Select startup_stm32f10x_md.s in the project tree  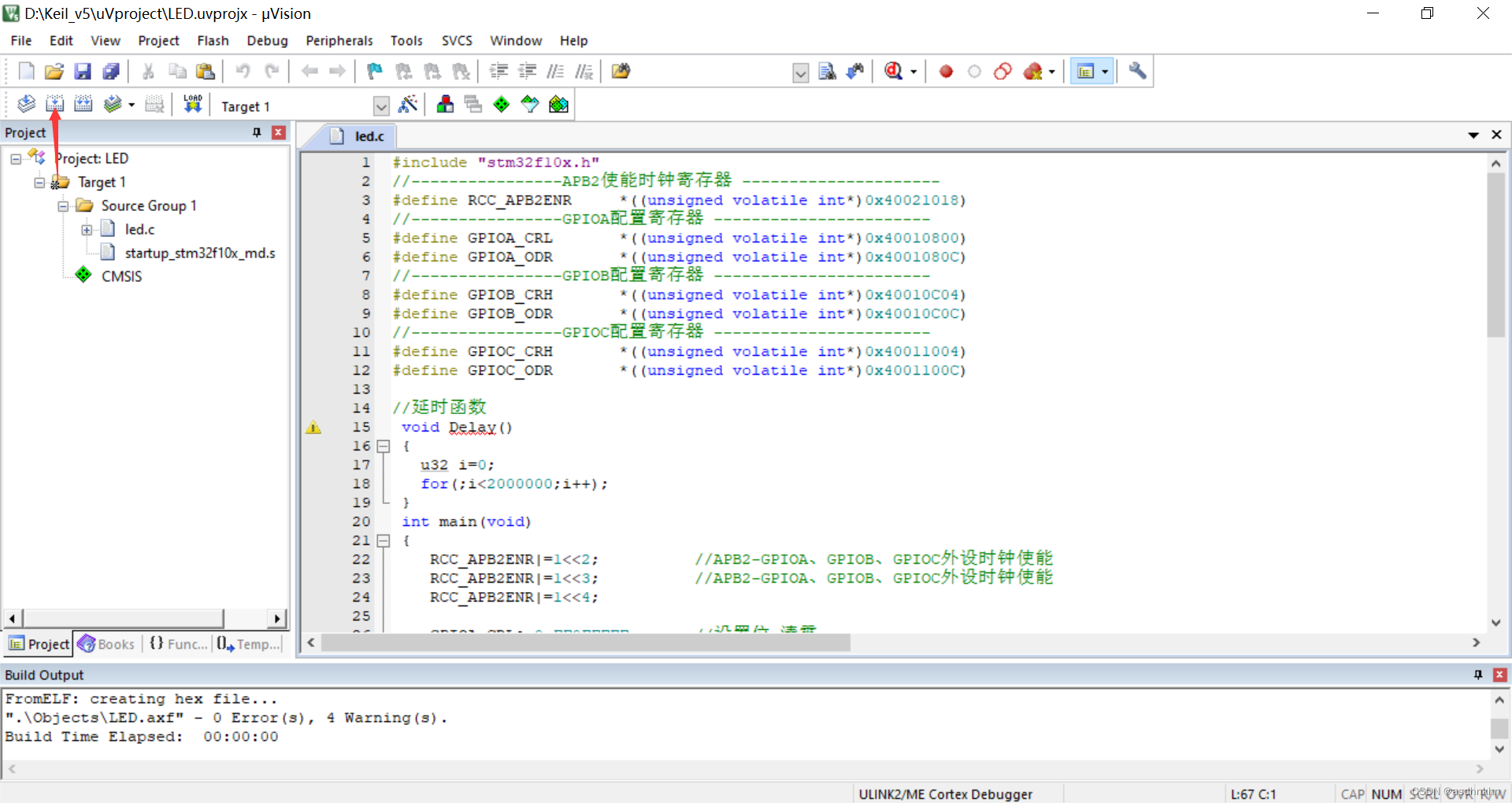click(x=200, y=253)
